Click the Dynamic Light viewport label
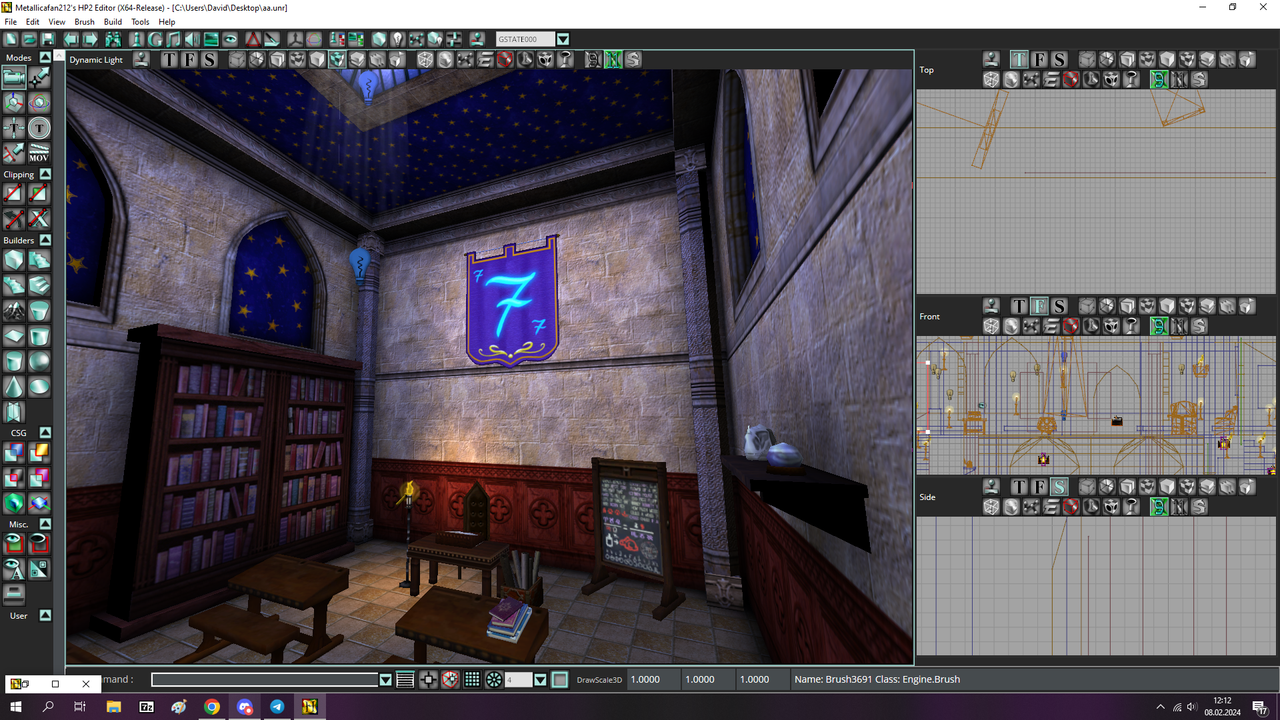This screenshot has height=720, width=1280. pyautogui.click(x=96, y=60)
